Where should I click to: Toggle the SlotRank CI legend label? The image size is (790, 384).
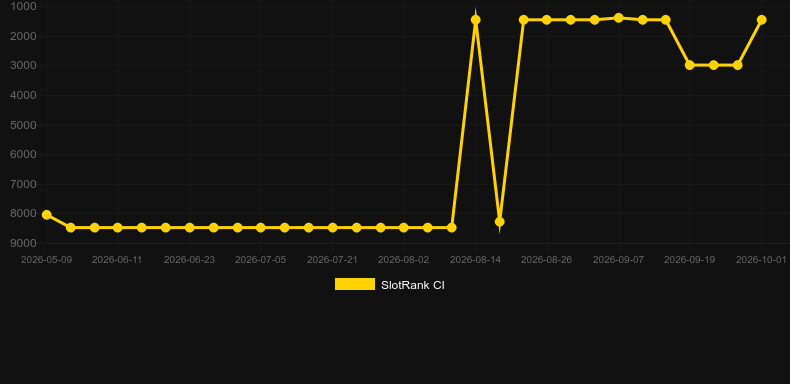413,285
